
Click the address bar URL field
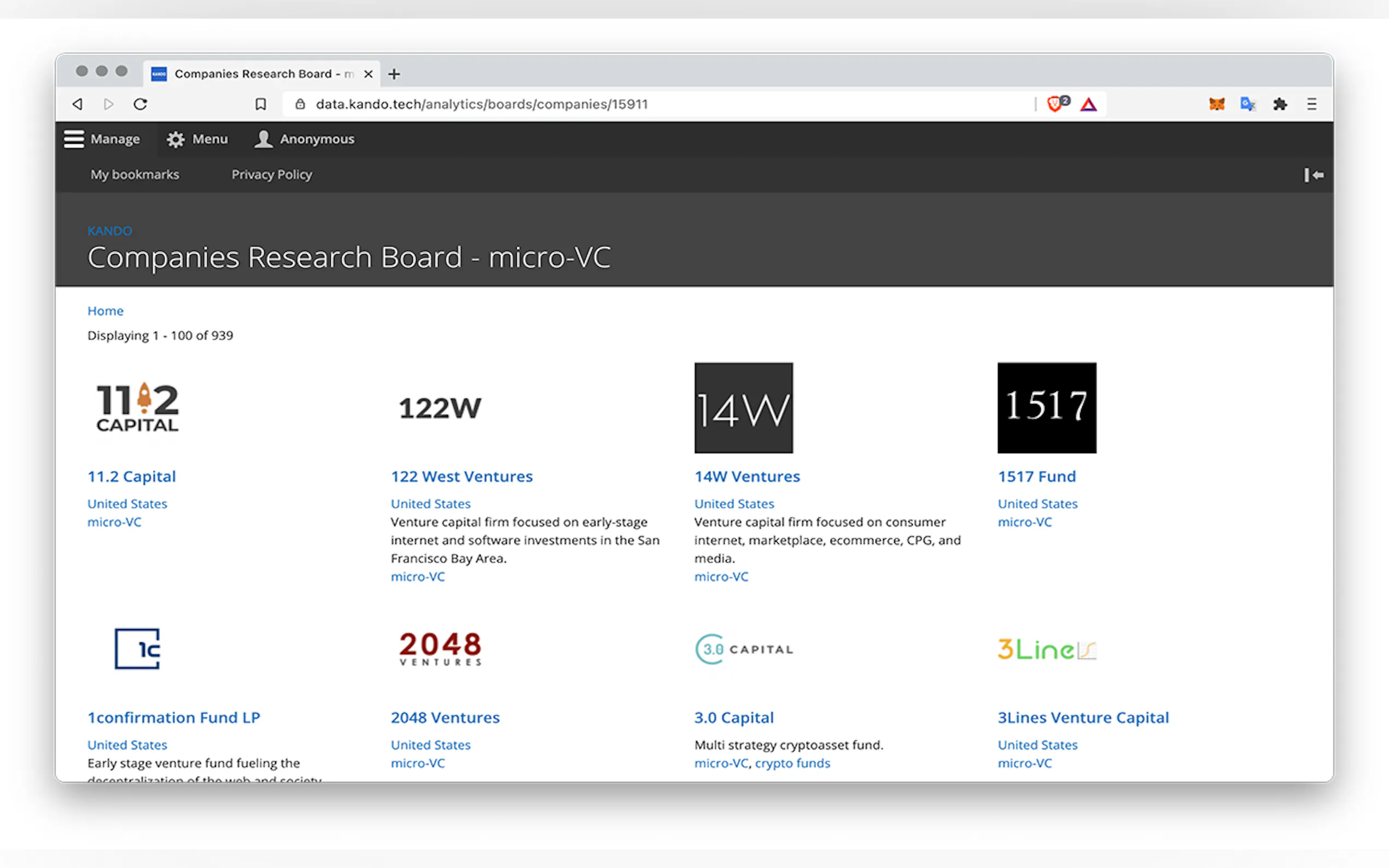point(632,104)
